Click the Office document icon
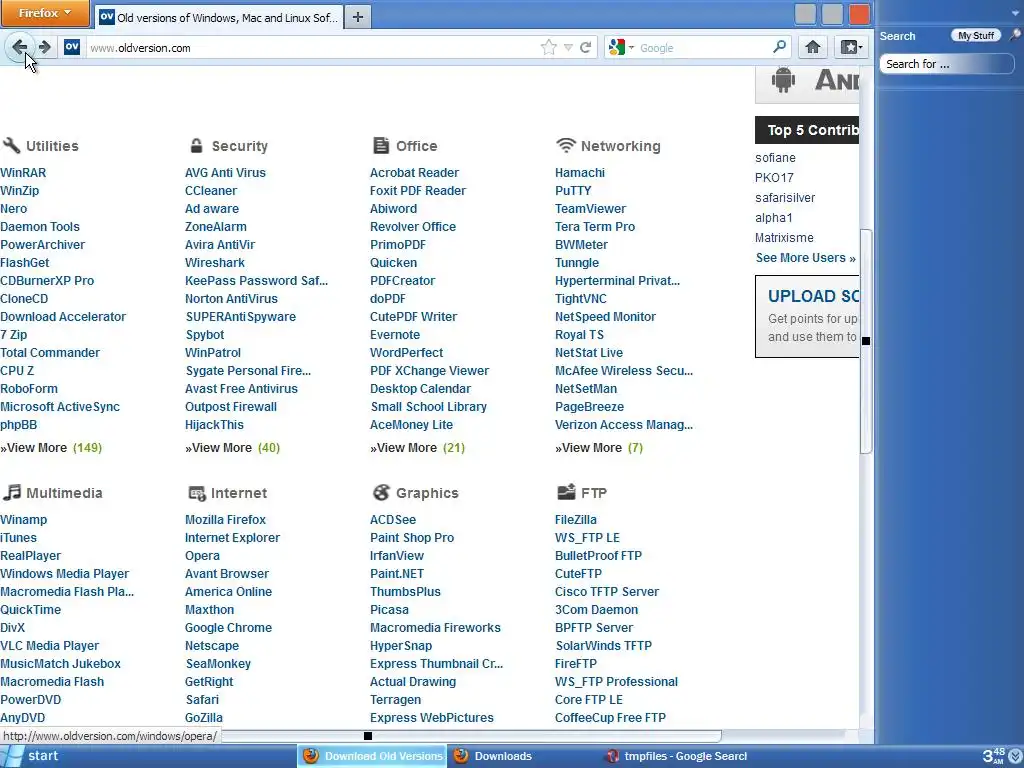The image size is (1024, 768). (381, 145)
